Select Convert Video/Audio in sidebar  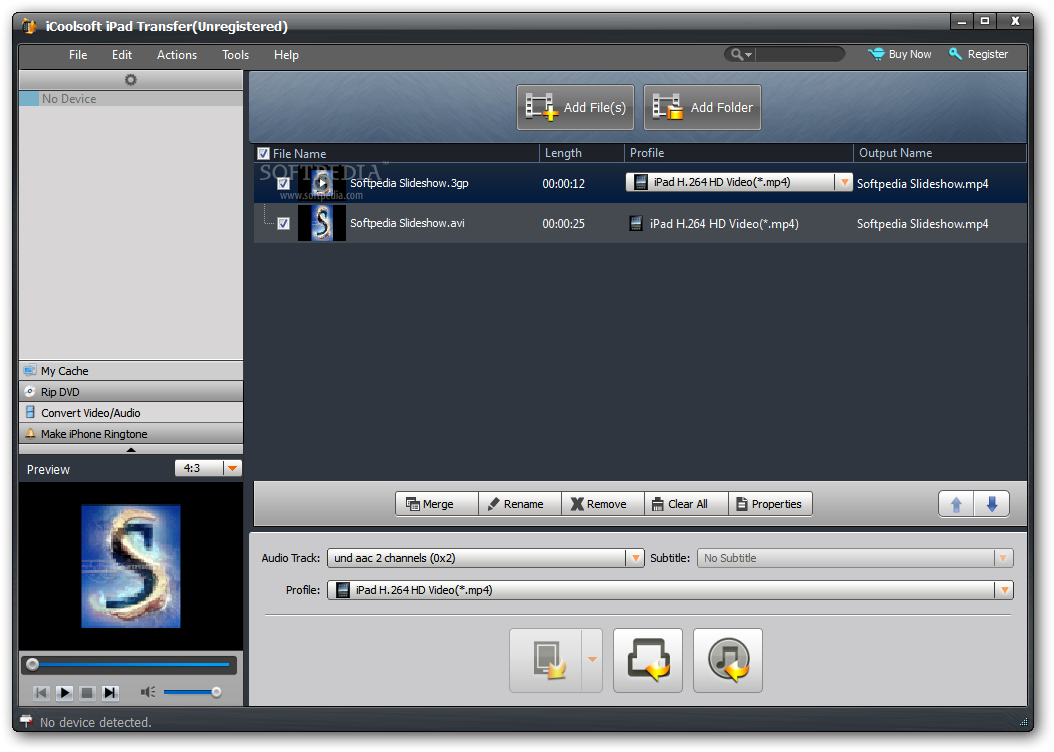[x=131, y=413]
